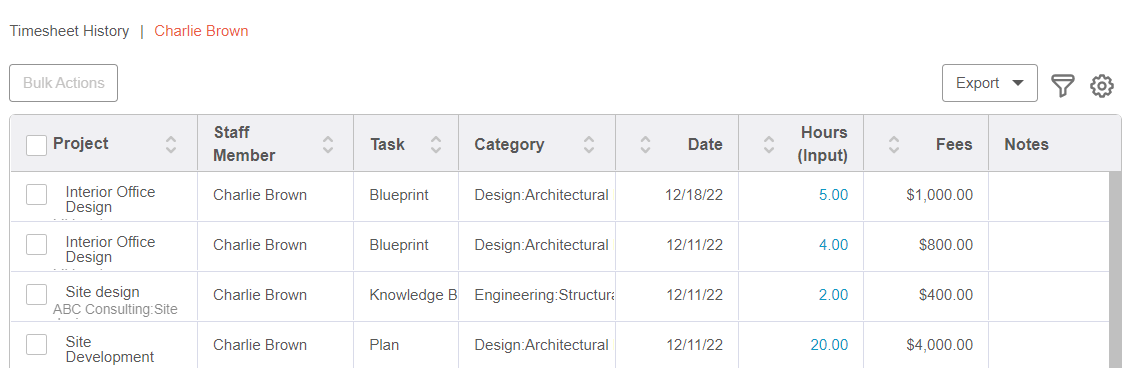Toggle the select-all checkbox in Project header

pos(37,145)
